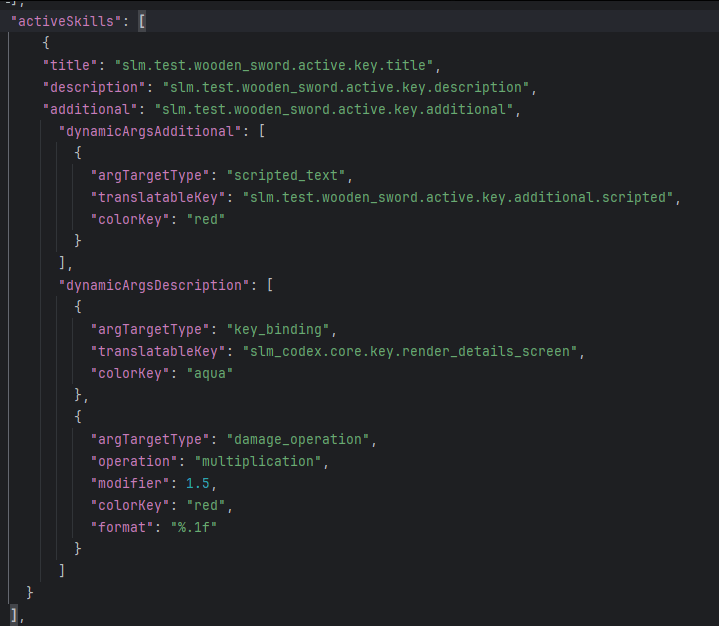Image resolution: width=719 pixels, height=626 pixels.
Task: Click the opening bracket after "activeSkills"
Action: coord(142,21)
